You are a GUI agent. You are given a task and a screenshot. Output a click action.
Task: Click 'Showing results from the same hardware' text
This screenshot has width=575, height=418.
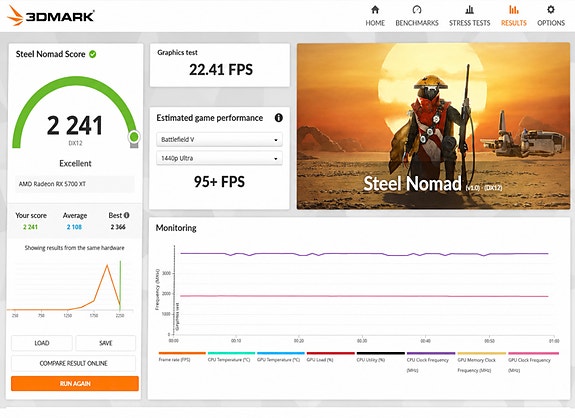74,248
